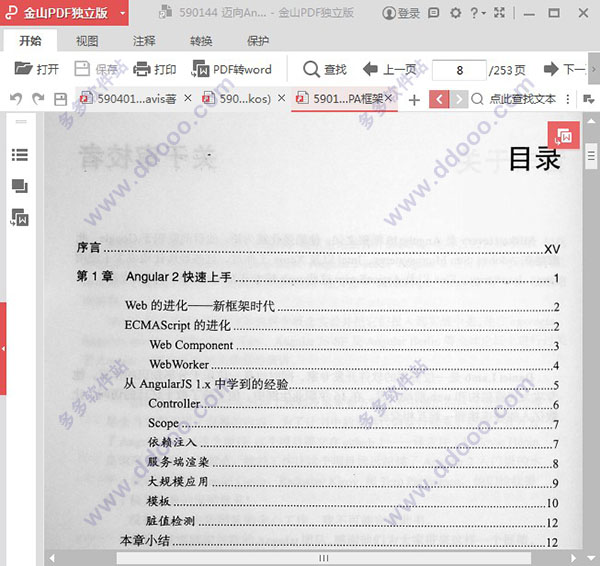
Task: Switch to the 视图 ribbon tab
Action: click(x=87, y=41)
